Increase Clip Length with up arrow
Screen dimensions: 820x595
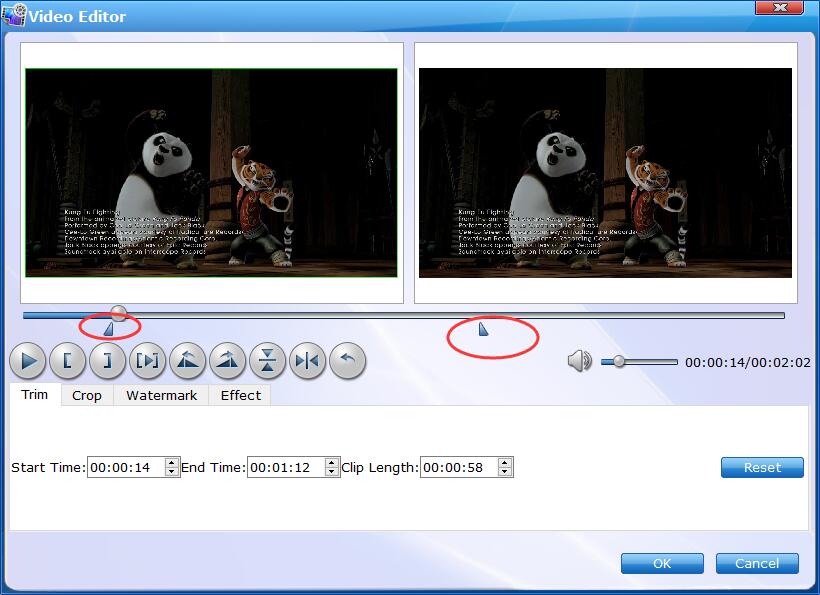tap(505, 462)
